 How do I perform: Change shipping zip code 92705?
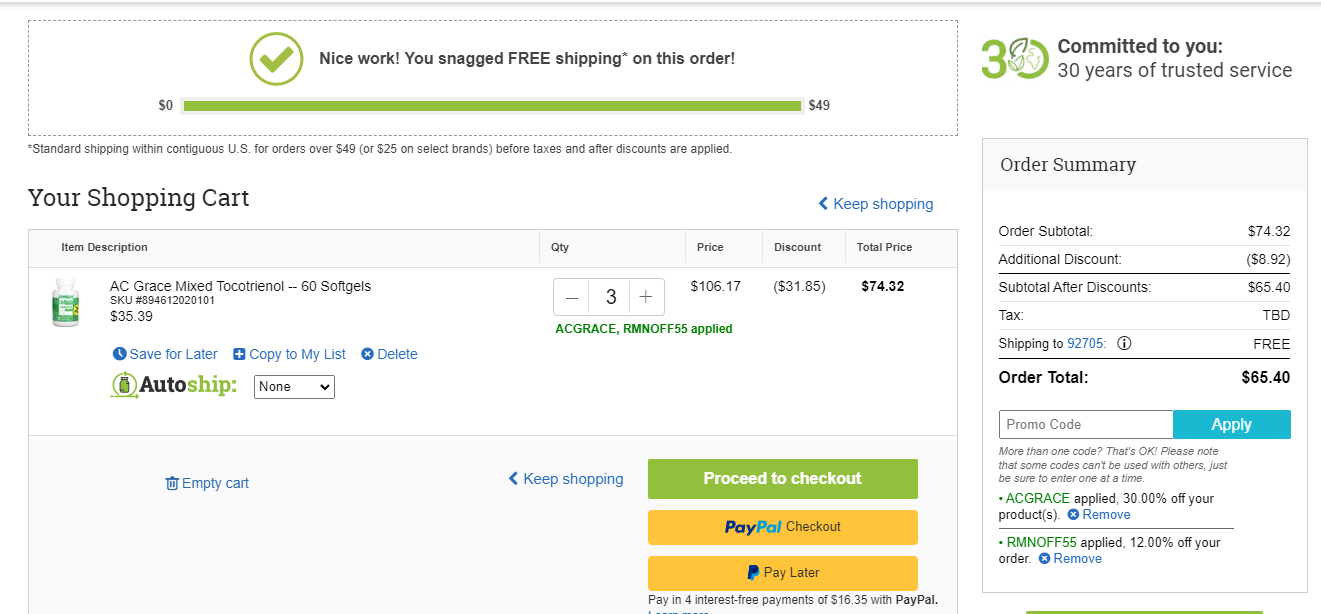click(1085, 343)
